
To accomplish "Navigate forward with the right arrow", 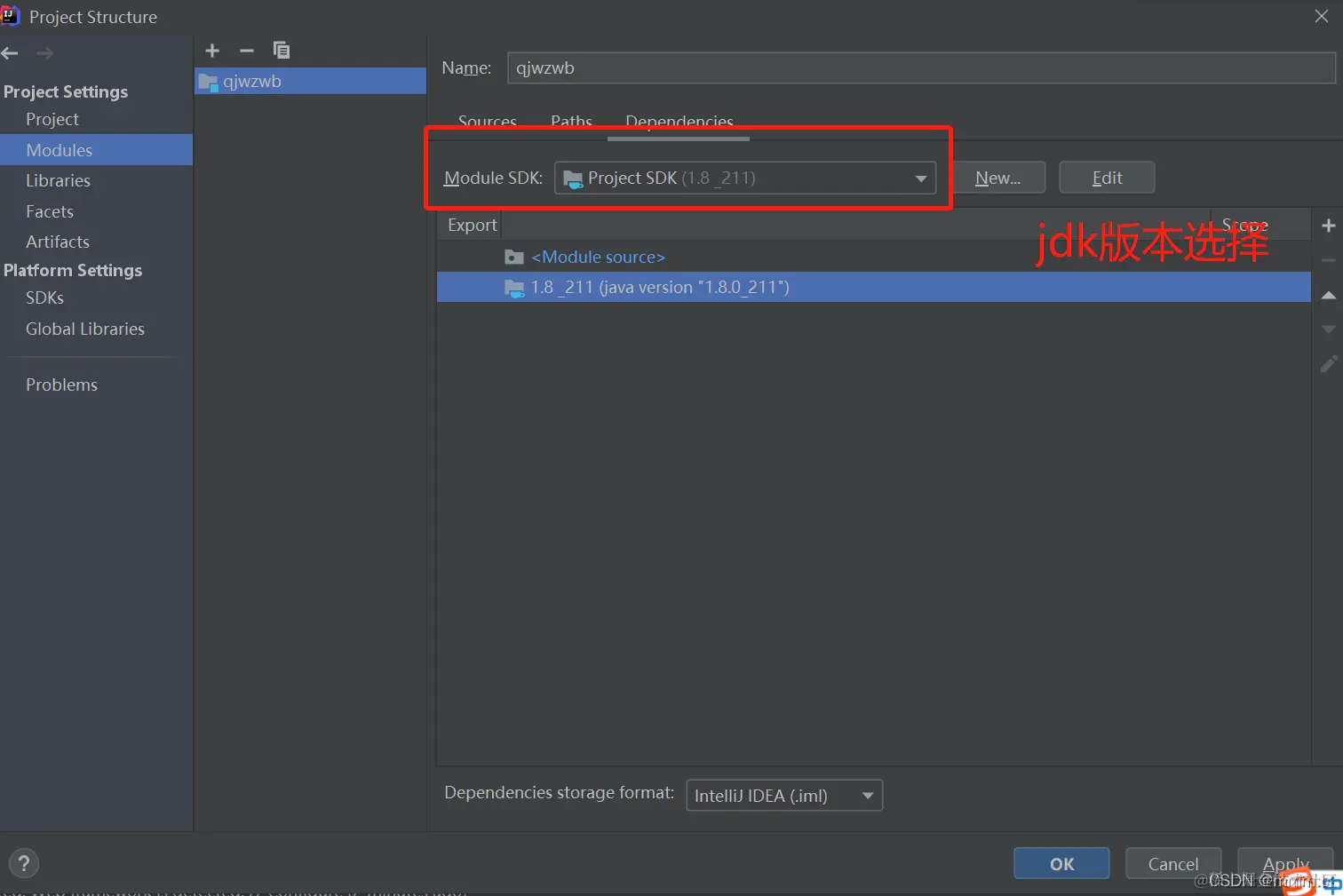I will (44, 53).
